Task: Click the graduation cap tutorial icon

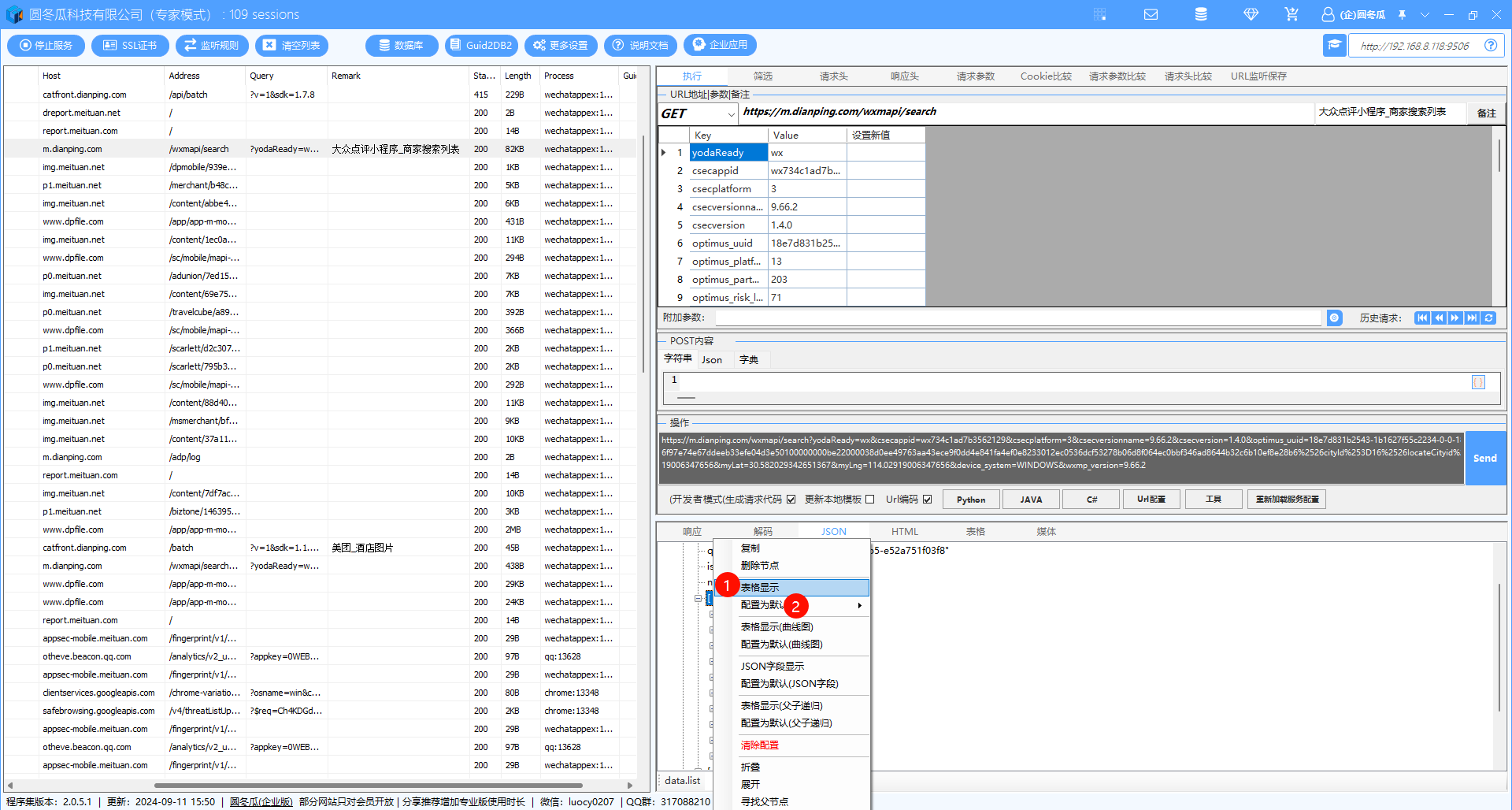Action: (1334, 46)
